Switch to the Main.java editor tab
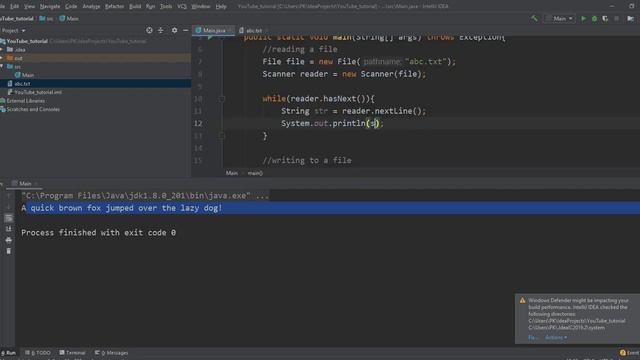This screenshot has width=640, height=360. tap(213, 31)
